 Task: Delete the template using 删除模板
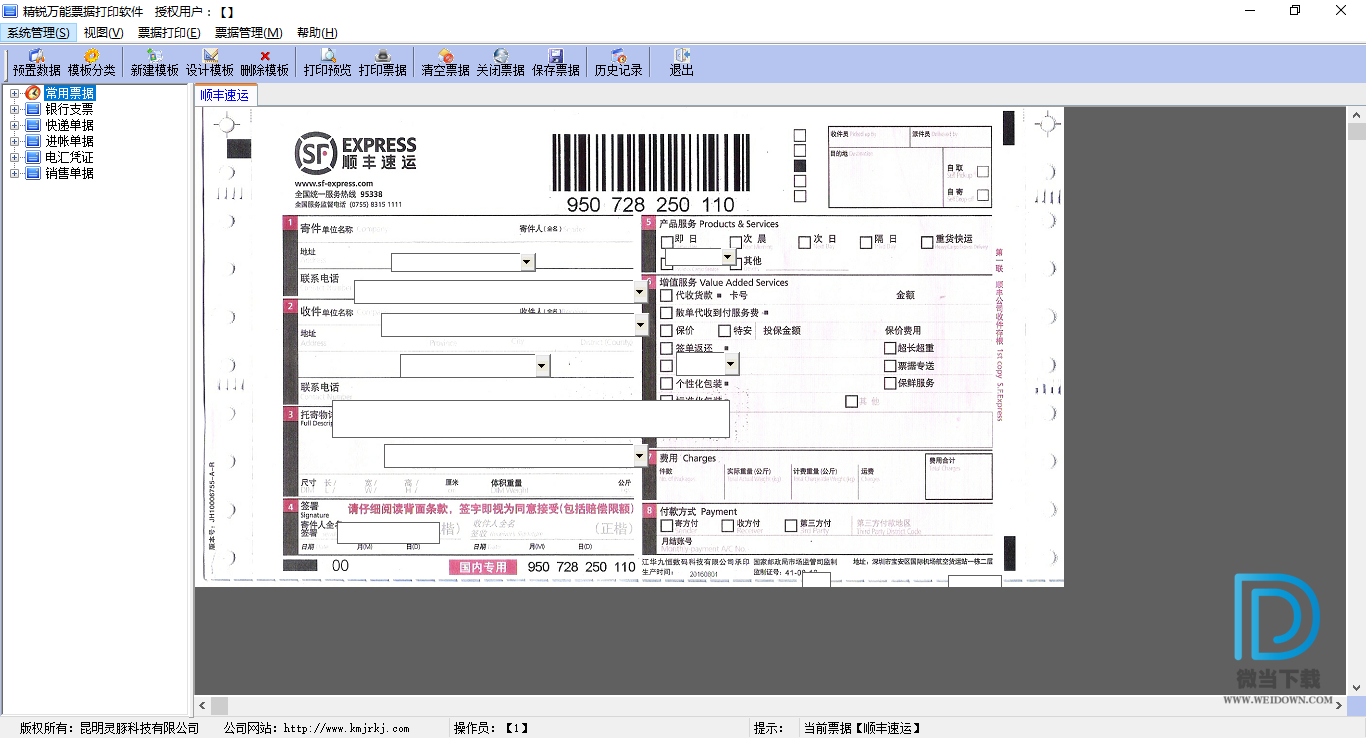(265, 63)
